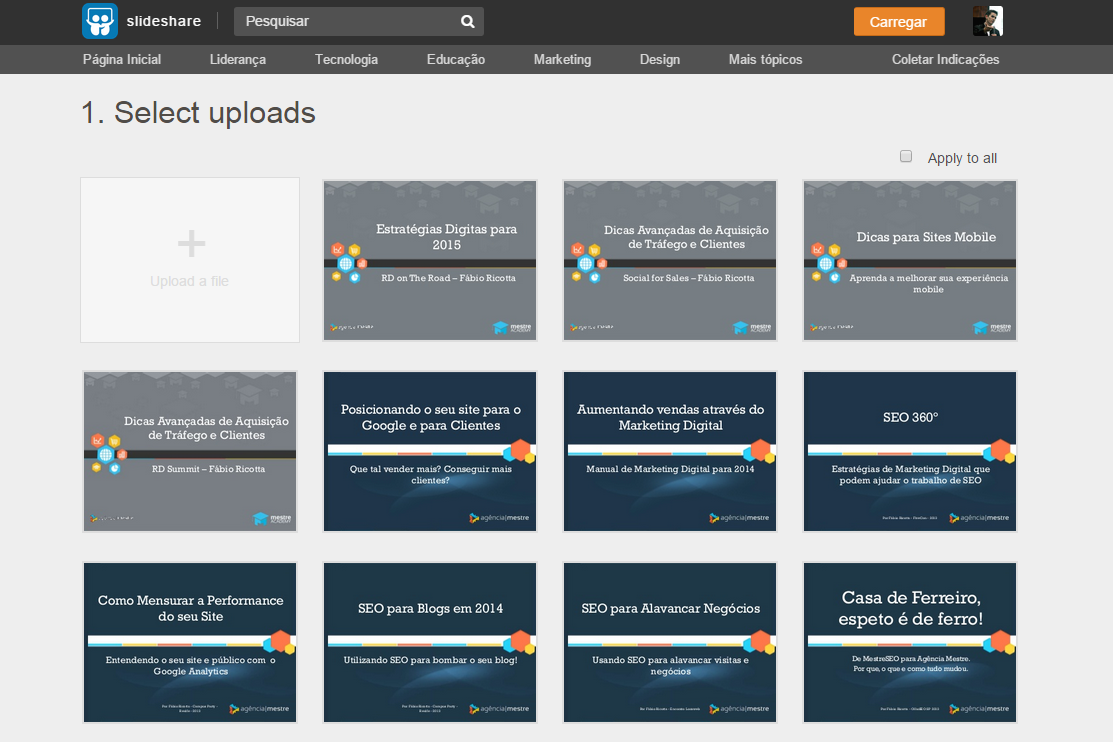Viewport: 1113px width, 742px height.
Task: Open the Design category
Action: pyautogui.click(x=659, y=59)
